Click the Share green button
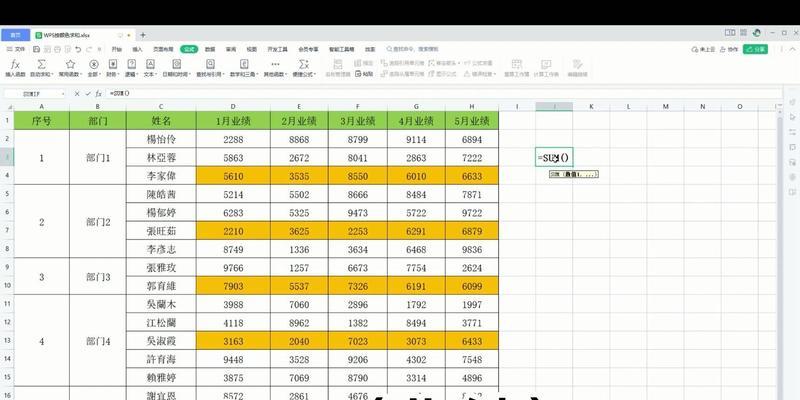Screen dimensions: 800x400 click(756, 49)
